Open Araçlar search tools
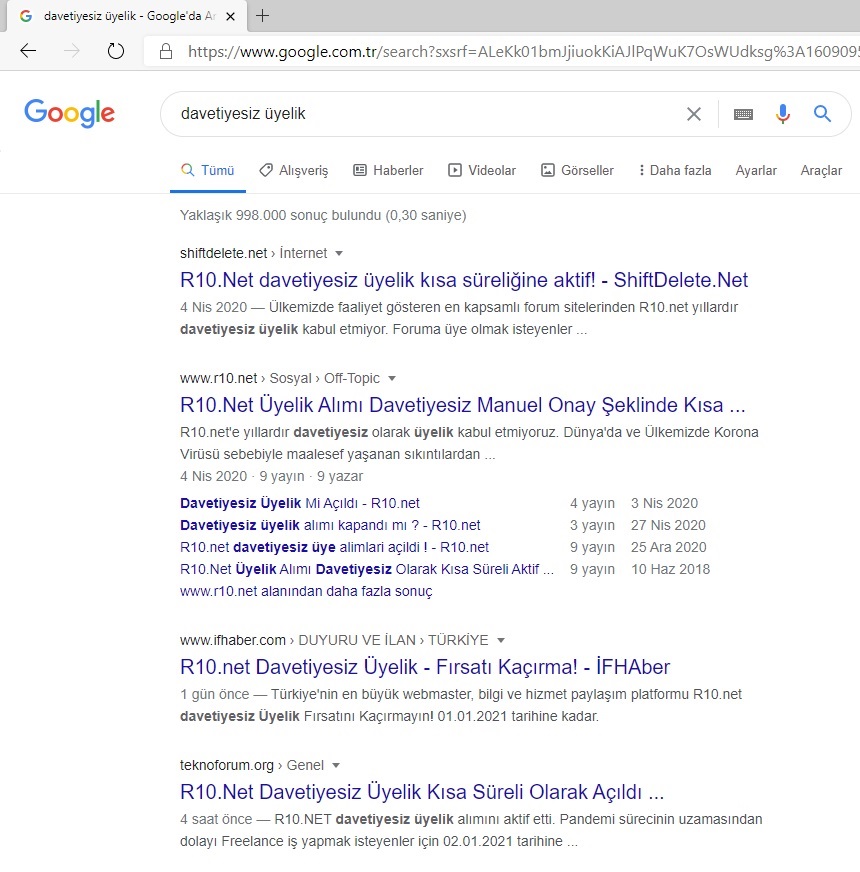 click(x=821, y=170)
